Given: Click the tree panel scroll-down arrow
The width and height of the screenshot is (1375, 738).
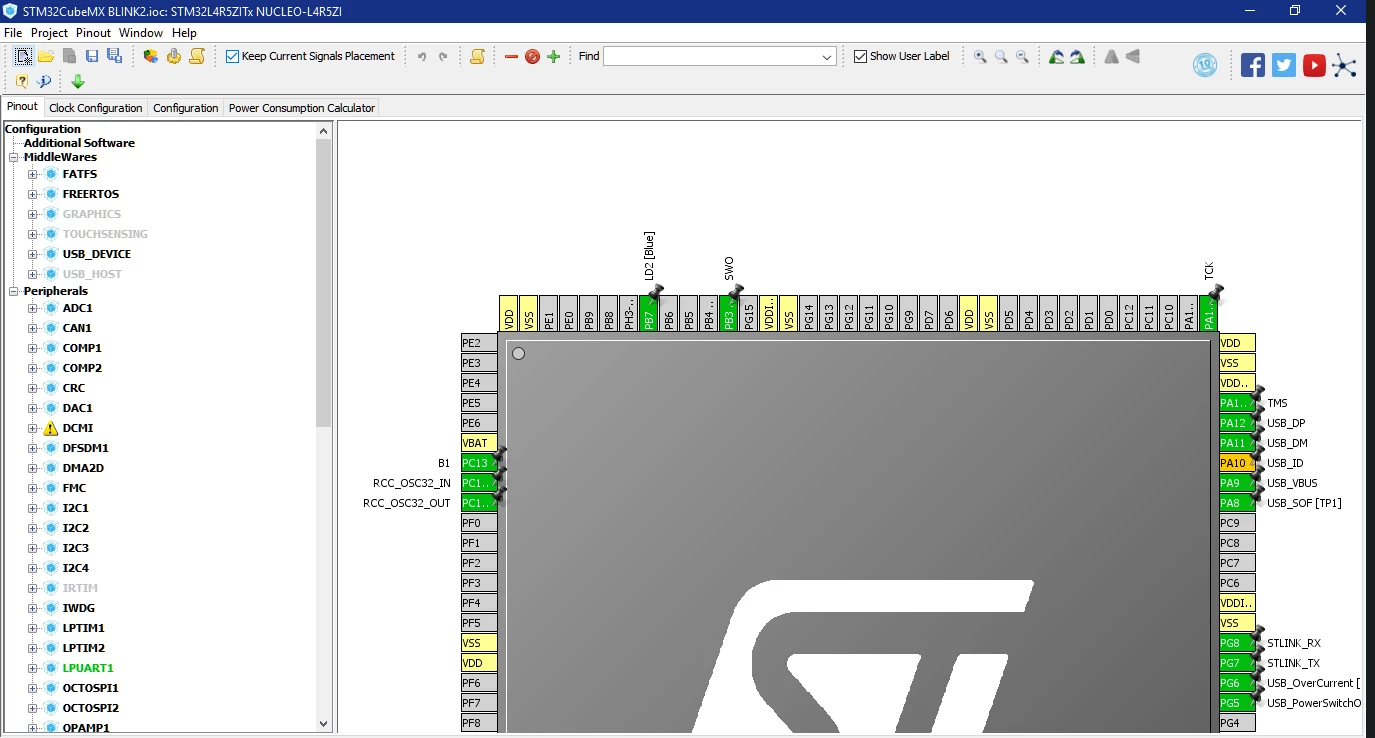Looking at the screenshot, I should pos(323,724).
